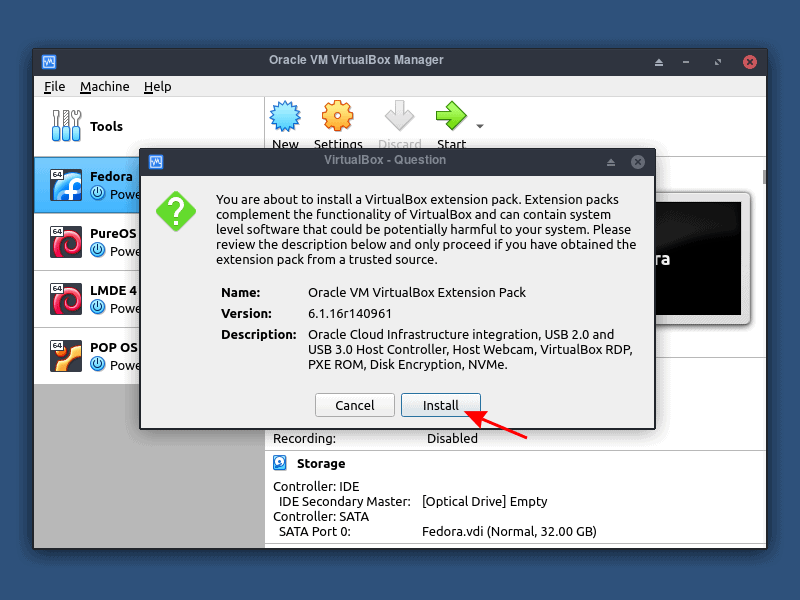Install the Oracle VM VirtualBox Extension Pack
800x600 pixels.
[441, 405]
